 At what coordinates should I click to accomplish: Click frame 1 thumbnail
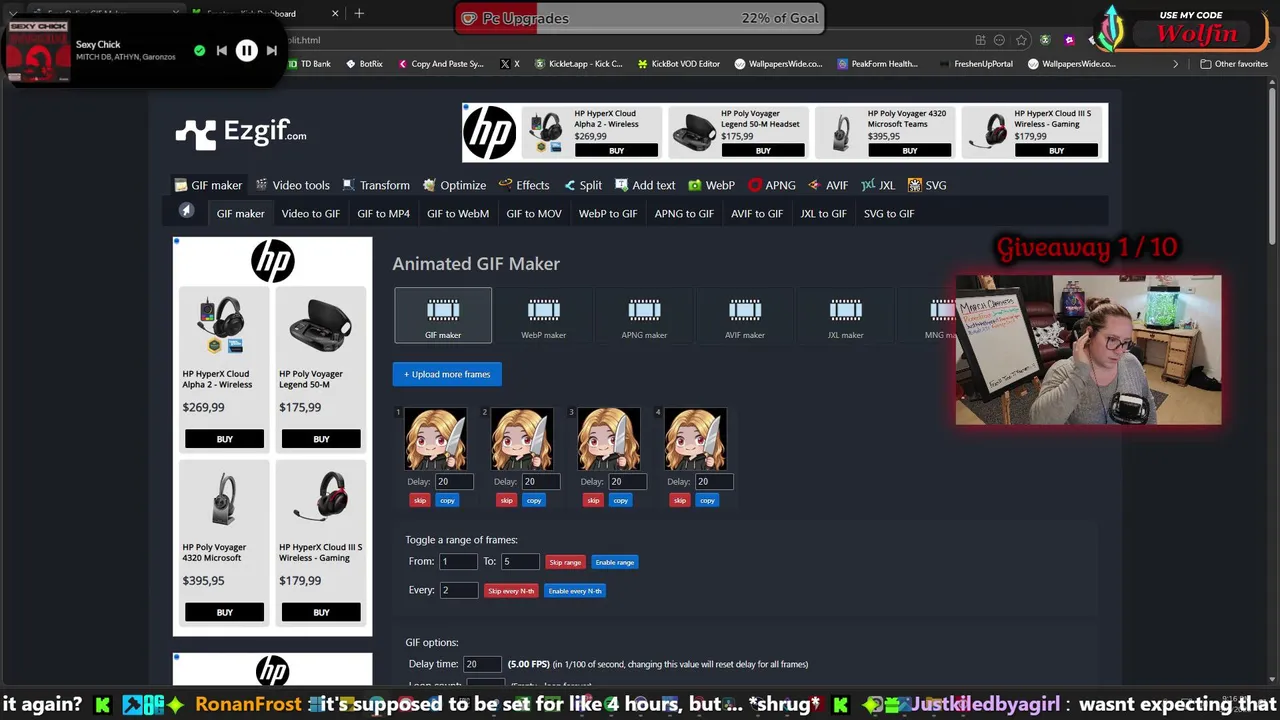click(x=435, y=439)
